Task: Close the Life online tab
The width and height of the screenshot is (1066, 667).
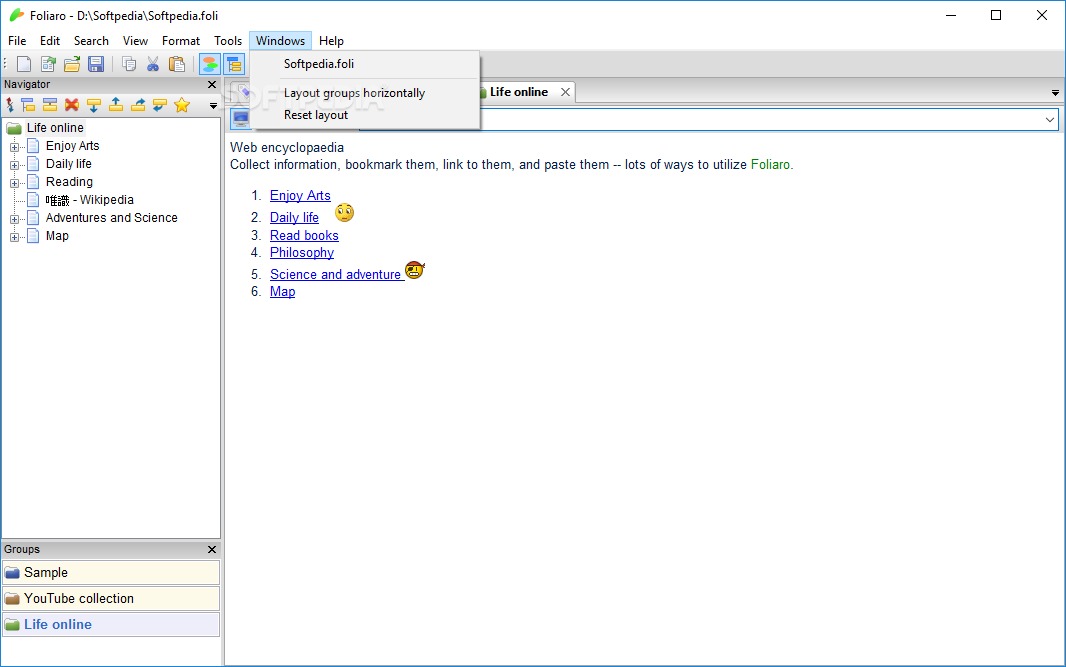Action: pos(565,92)
